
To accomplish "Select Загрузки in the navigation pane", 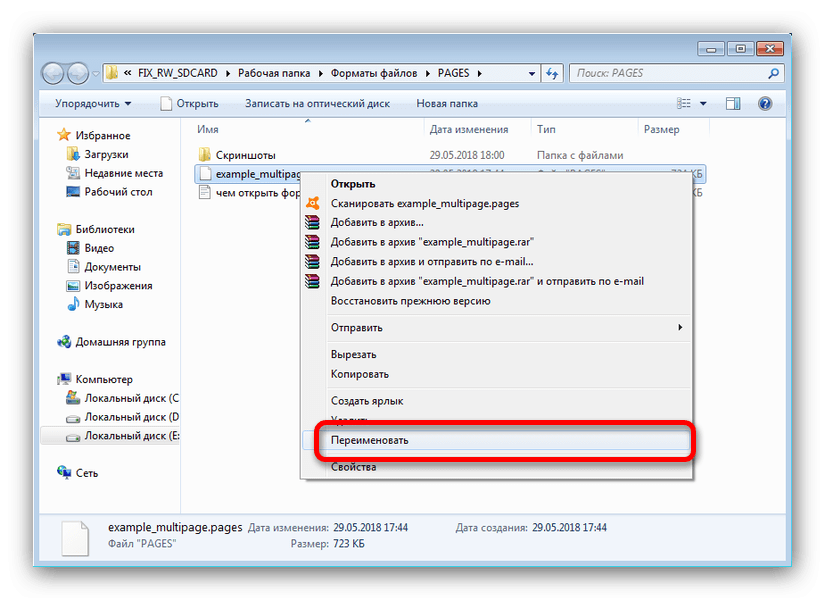I will click(x=105, y=154).
